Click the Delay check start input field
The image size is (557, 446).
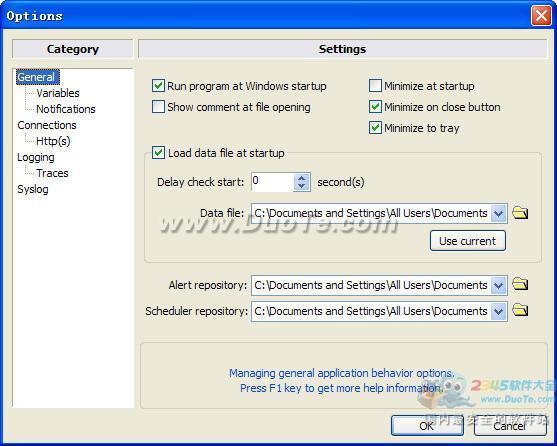272,182
